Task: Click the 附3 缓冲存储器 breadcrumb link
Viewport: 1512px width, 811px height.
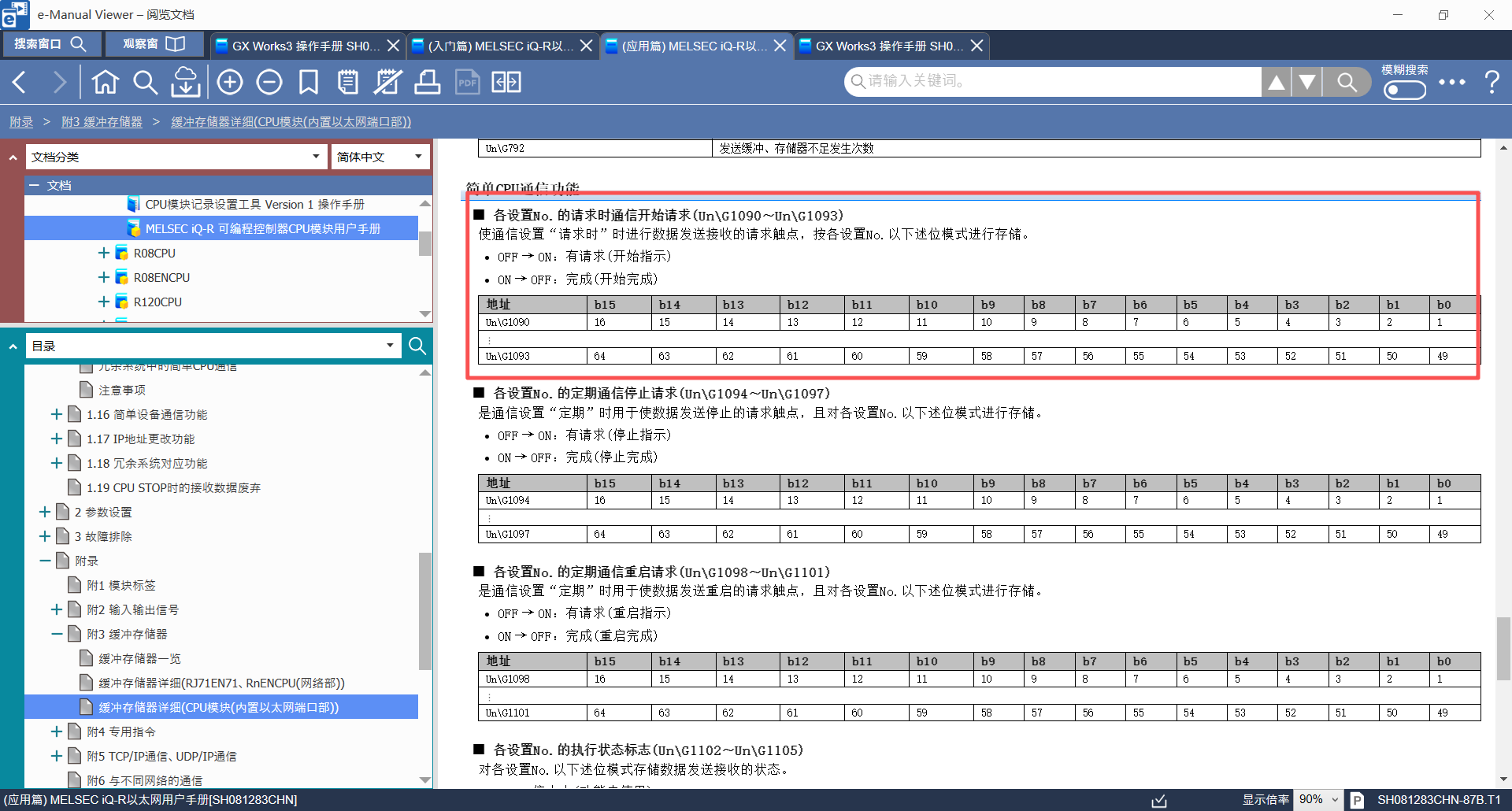Action: tap(102, 122)
